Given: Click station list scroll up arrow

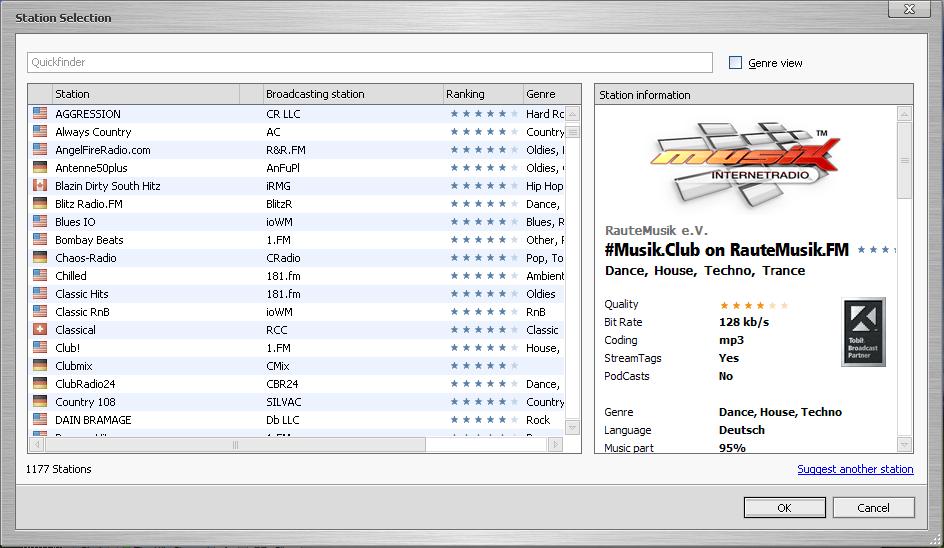Looking at the screenshot, I should (x=573, y=114).
